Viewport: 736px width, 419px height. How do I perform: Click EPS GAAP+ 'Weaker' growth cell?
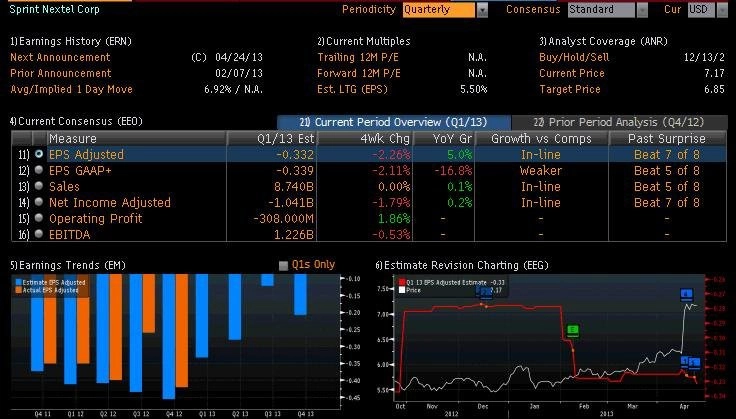click(x=541, y=170)
